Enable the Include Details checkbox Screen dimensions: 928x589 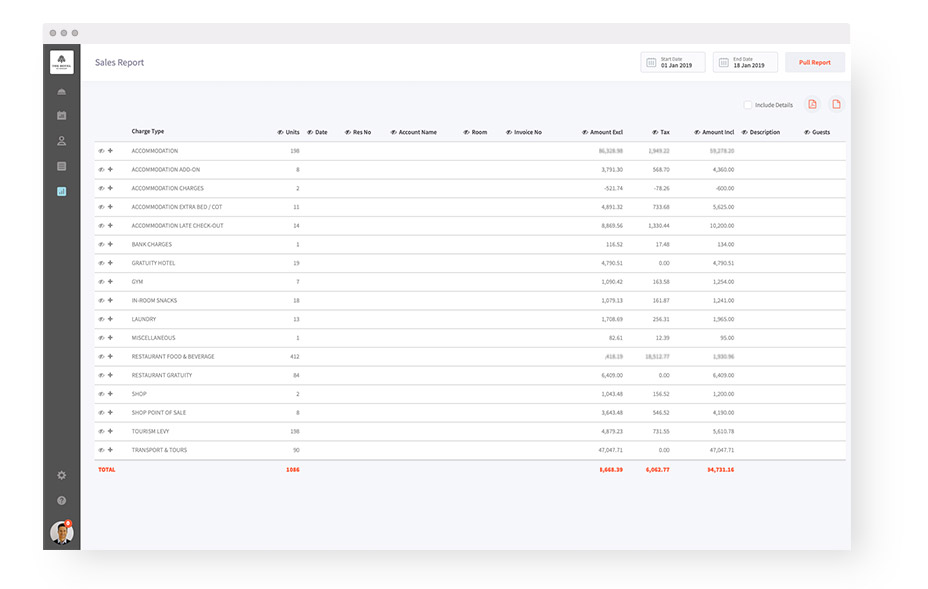click(748, 105)
